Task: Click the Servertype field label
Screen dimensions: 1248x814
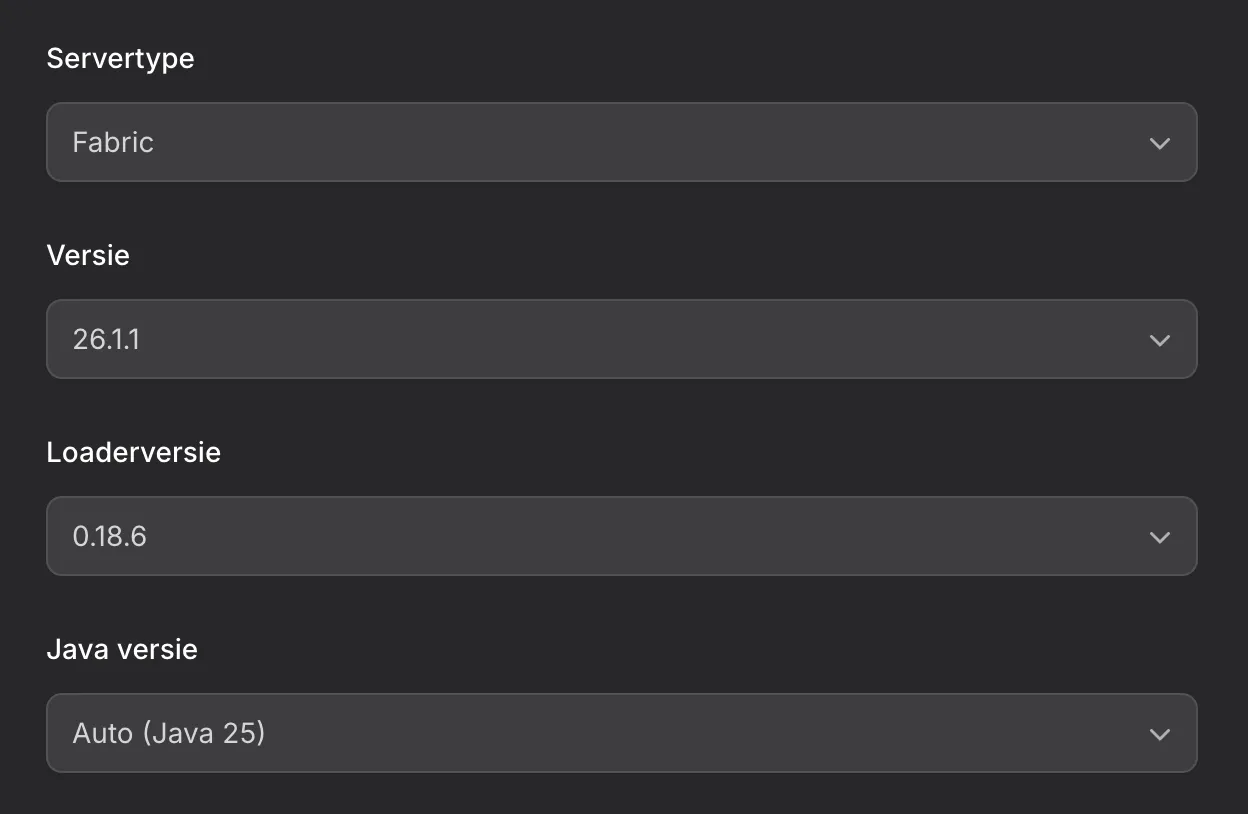Action: pos(120,58)
